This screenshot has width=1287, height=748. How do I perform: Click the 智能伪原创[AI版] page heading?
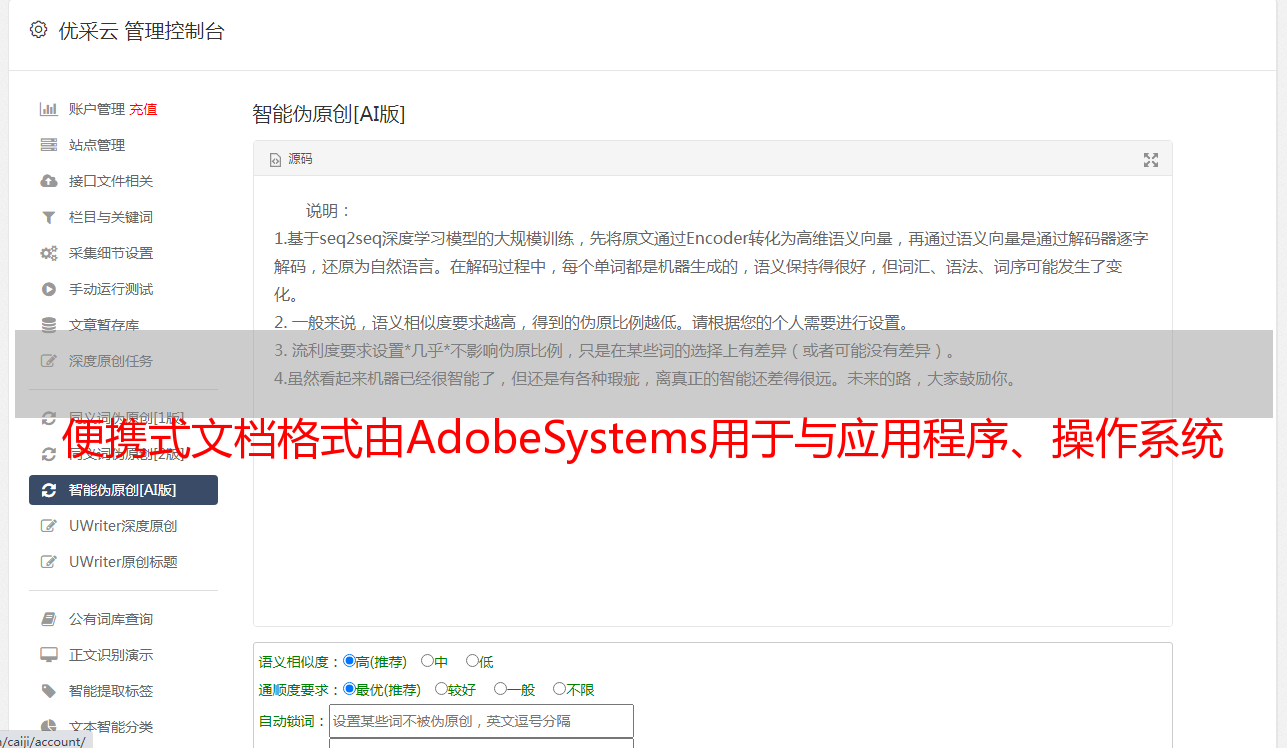329,114
